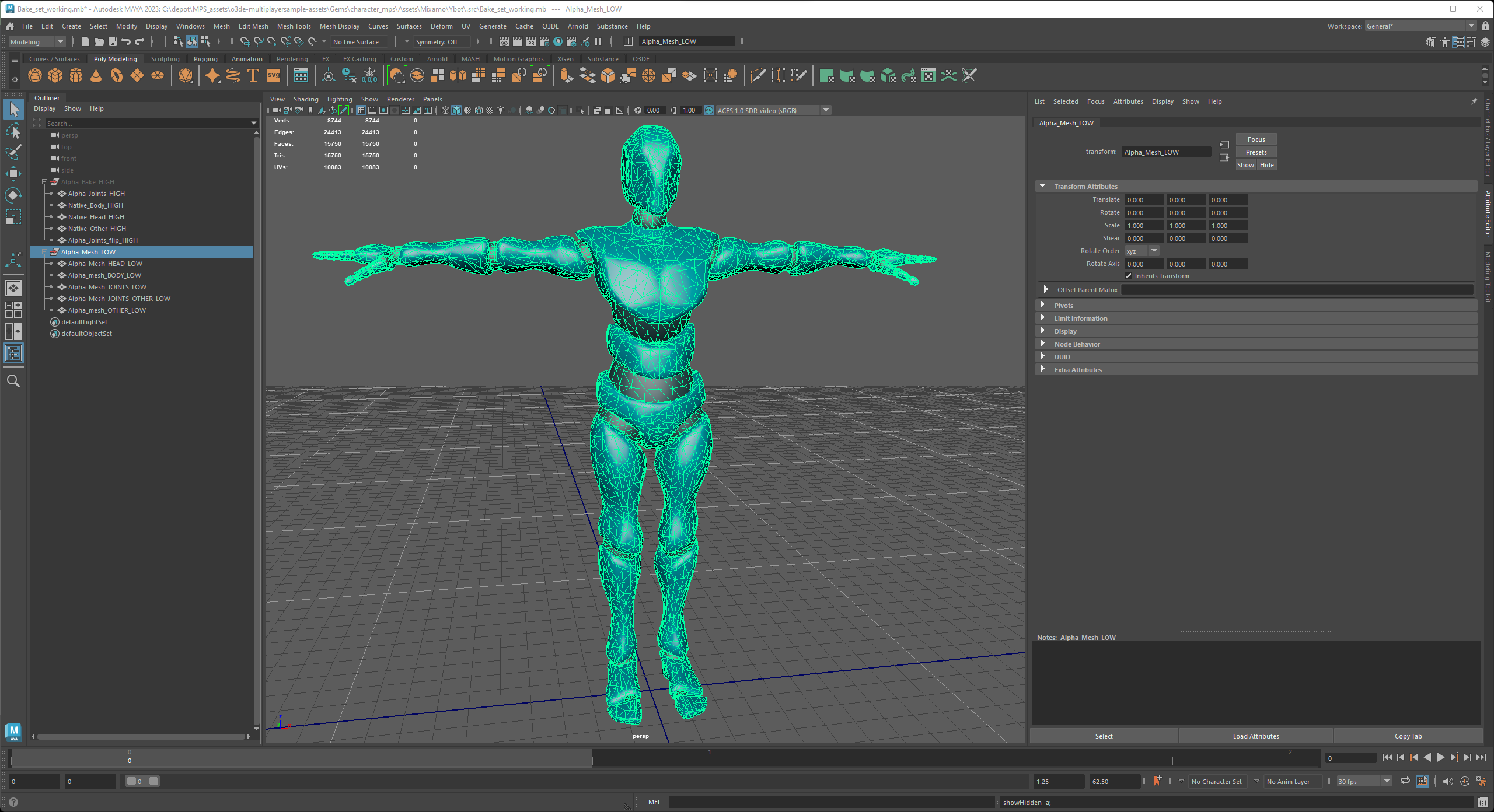Open the UV editor checker window icon

pyautogui.click(x=928, y=76)
